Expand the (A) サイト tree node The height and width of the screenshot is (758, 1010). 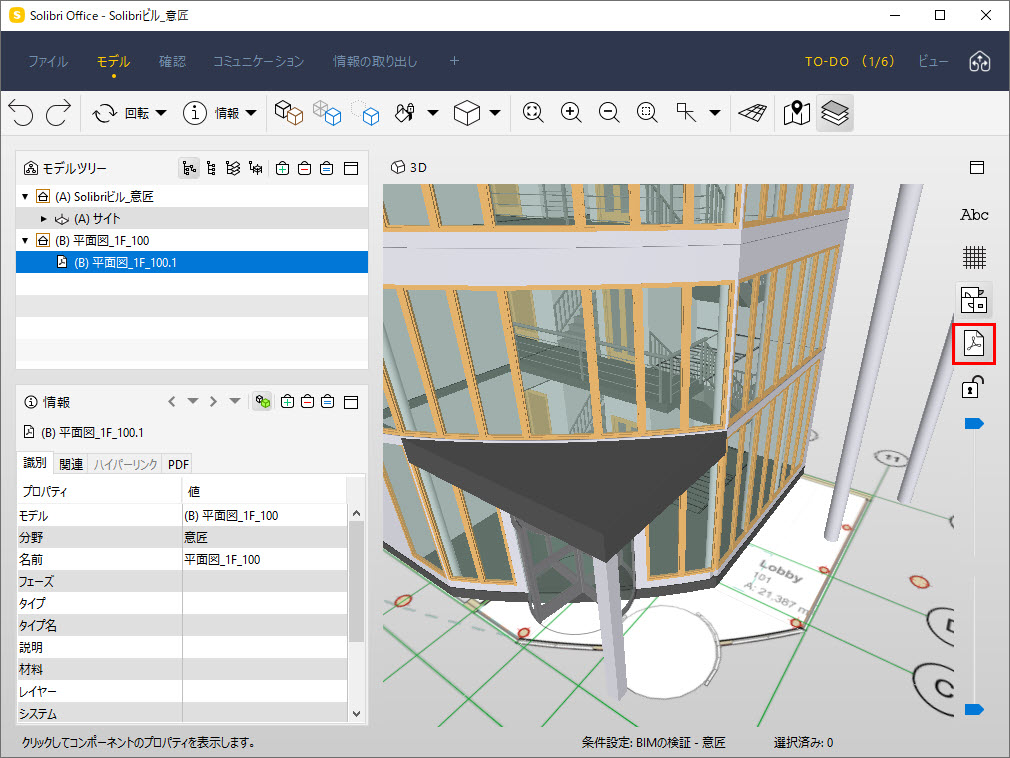(44, 219)
